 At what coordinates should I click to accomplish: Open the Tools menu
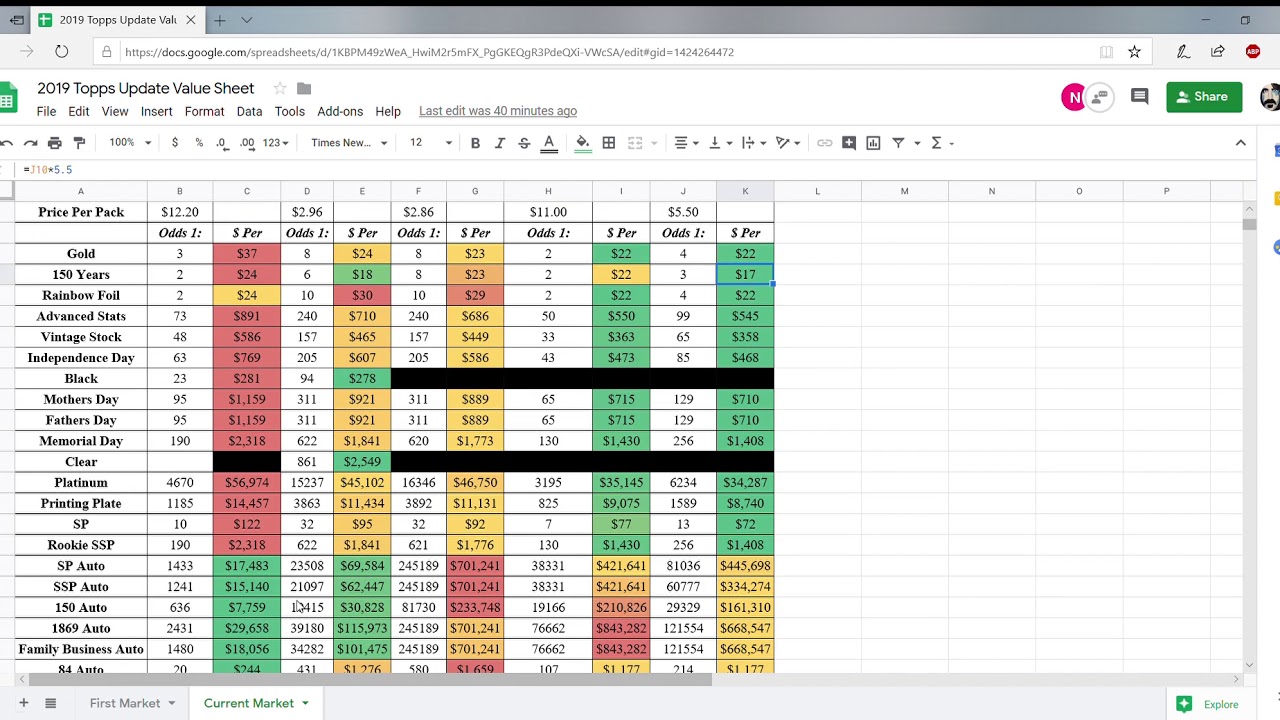point(290,111)
